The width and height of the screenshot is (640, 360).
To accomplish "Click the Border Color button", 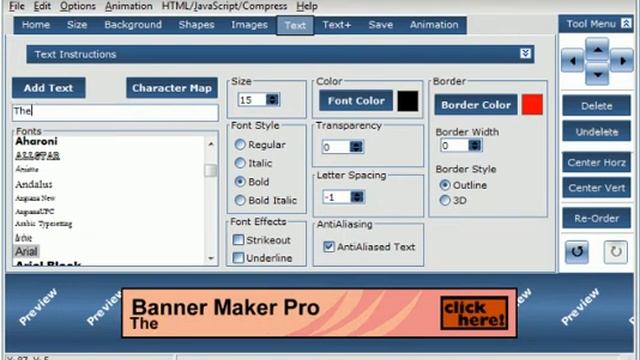I will coord(476,105).
